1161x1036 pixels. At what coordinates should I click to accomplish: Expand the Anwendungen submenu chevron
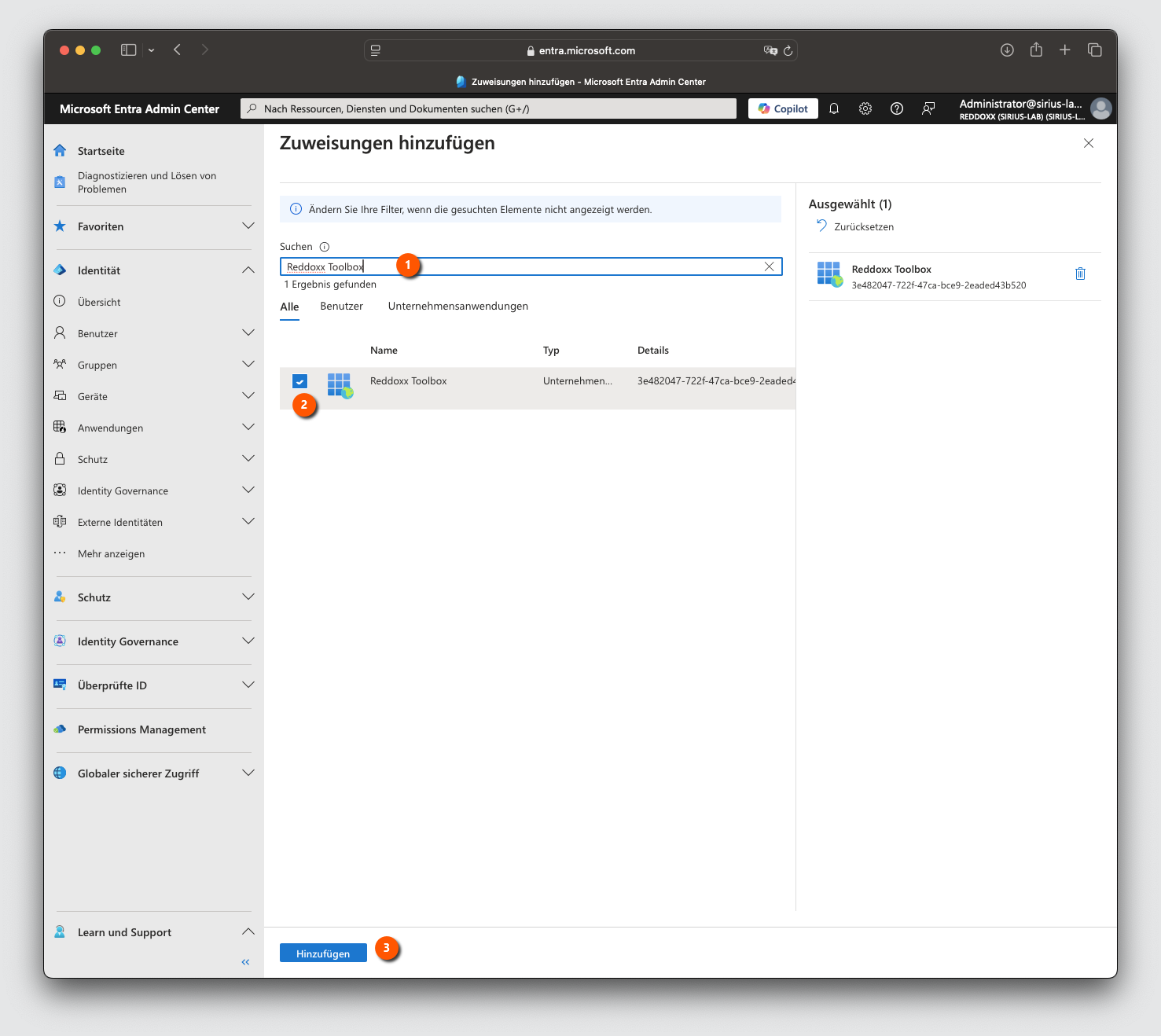(248, 427)
